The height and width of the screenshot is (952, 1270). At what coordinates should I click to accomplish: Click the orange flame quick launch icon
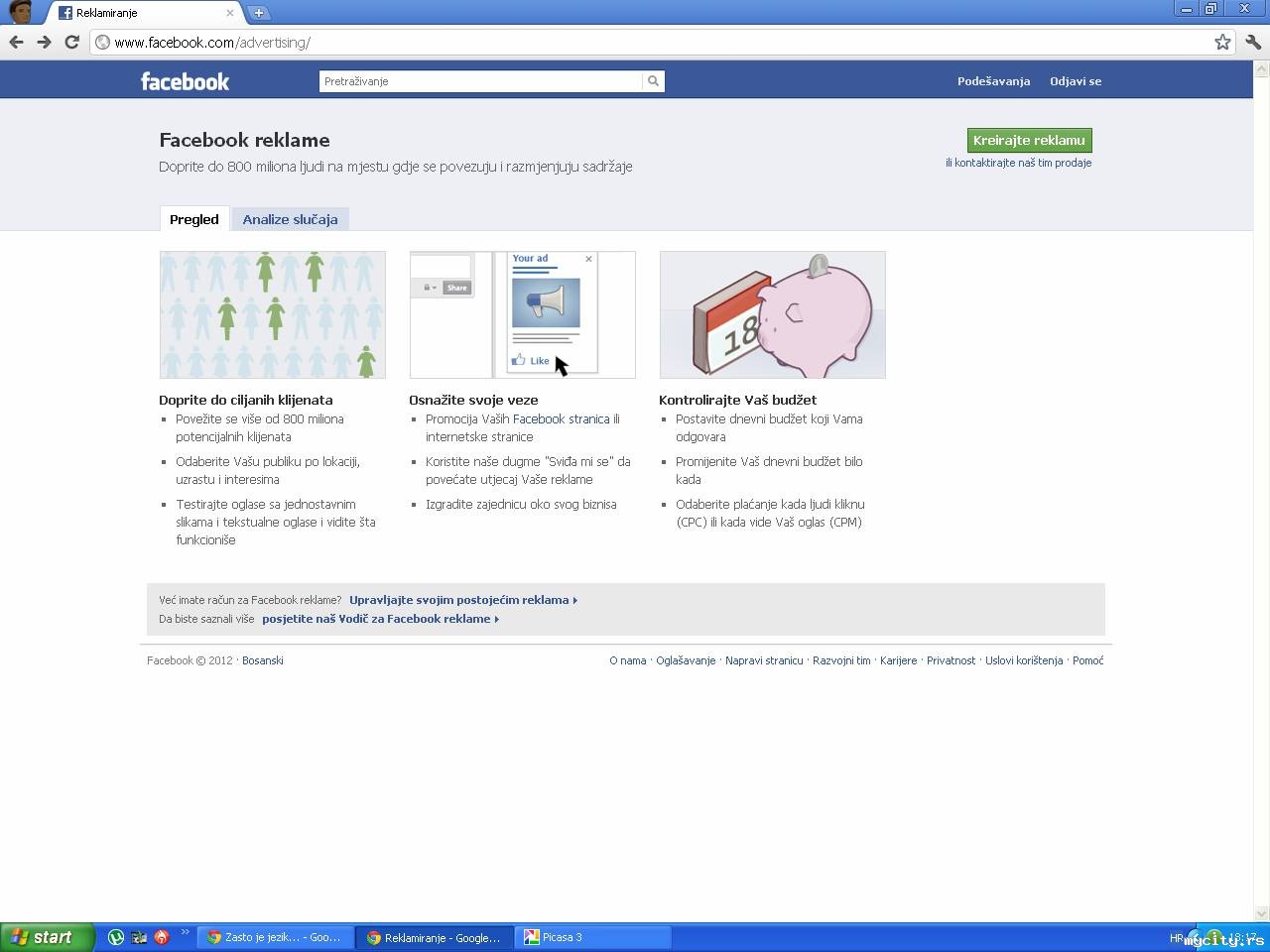(x=162, y=937)
